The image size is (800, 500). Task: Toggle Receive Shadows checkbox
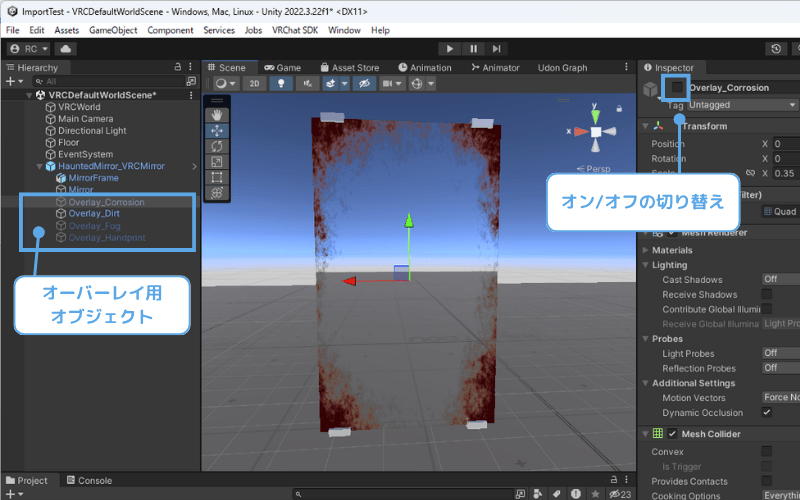pyautogui.click(x=766, y=294)
